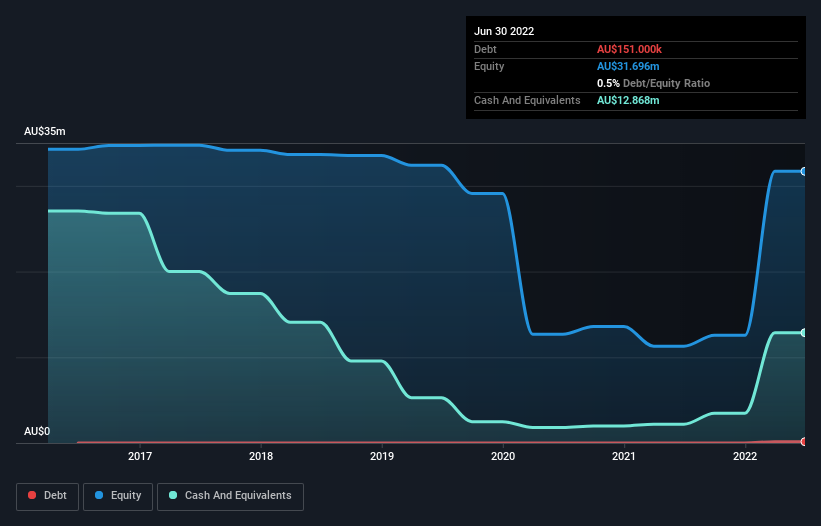Click the 2017 x-axis label
The image size is (821, 526).
coord(140,456)
